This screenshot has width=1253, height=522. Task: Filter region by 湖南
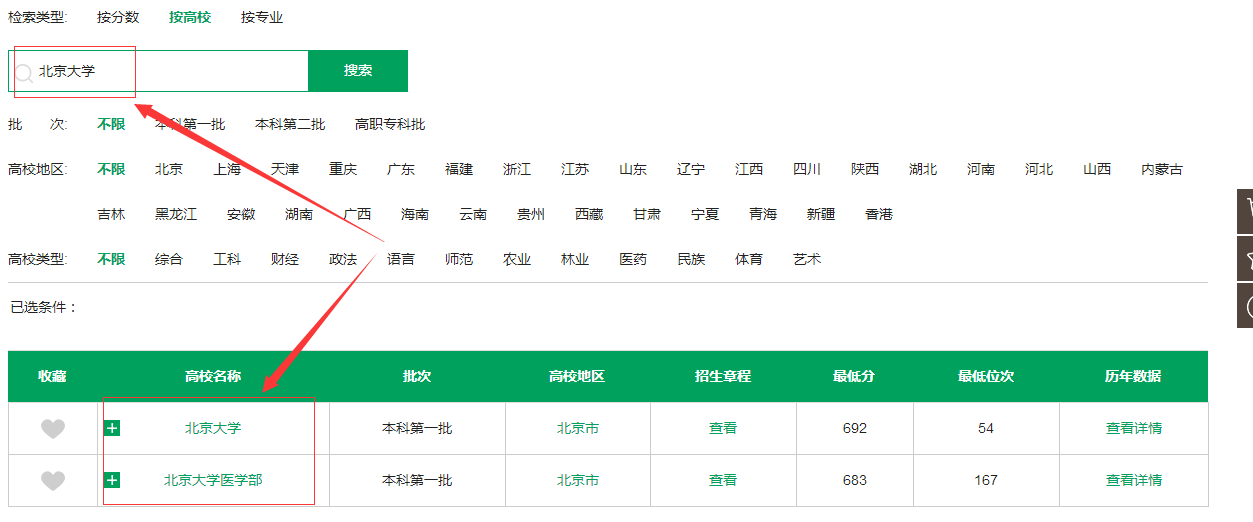[x=299, y=214]
